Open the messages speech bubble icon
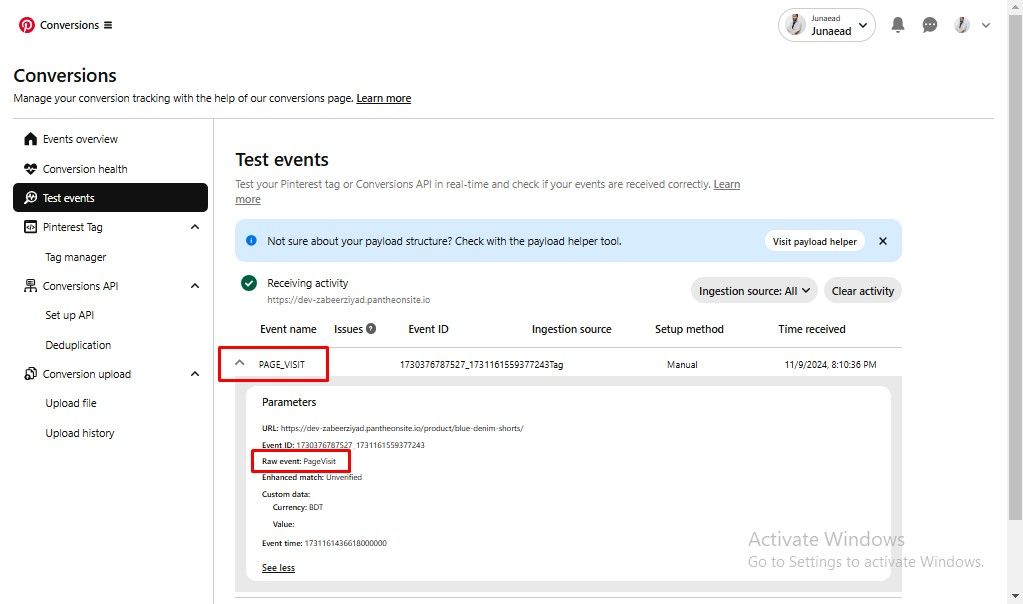 (x=930, y=25)
